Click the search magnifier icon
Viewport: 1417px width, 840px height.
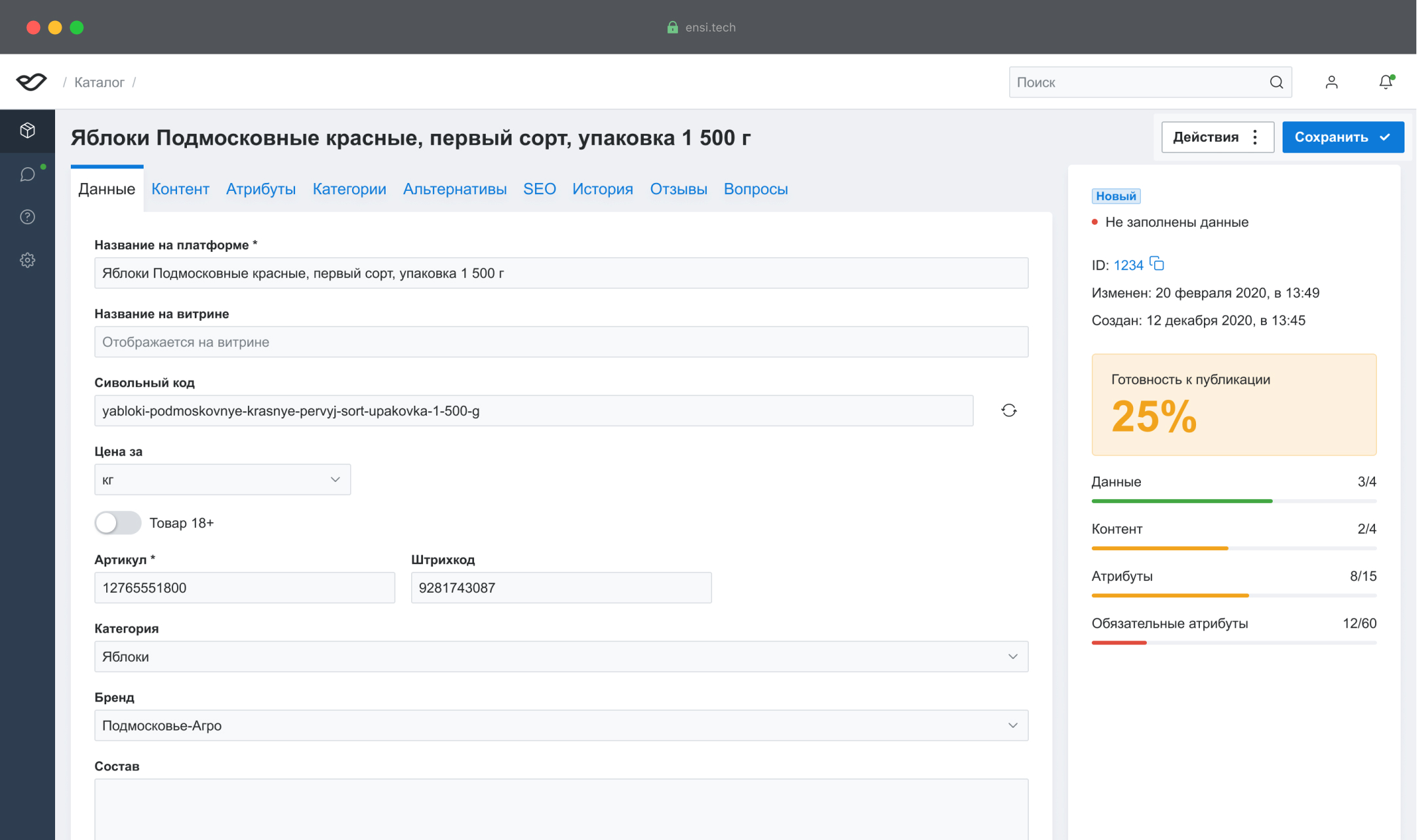pos(1276,82)
